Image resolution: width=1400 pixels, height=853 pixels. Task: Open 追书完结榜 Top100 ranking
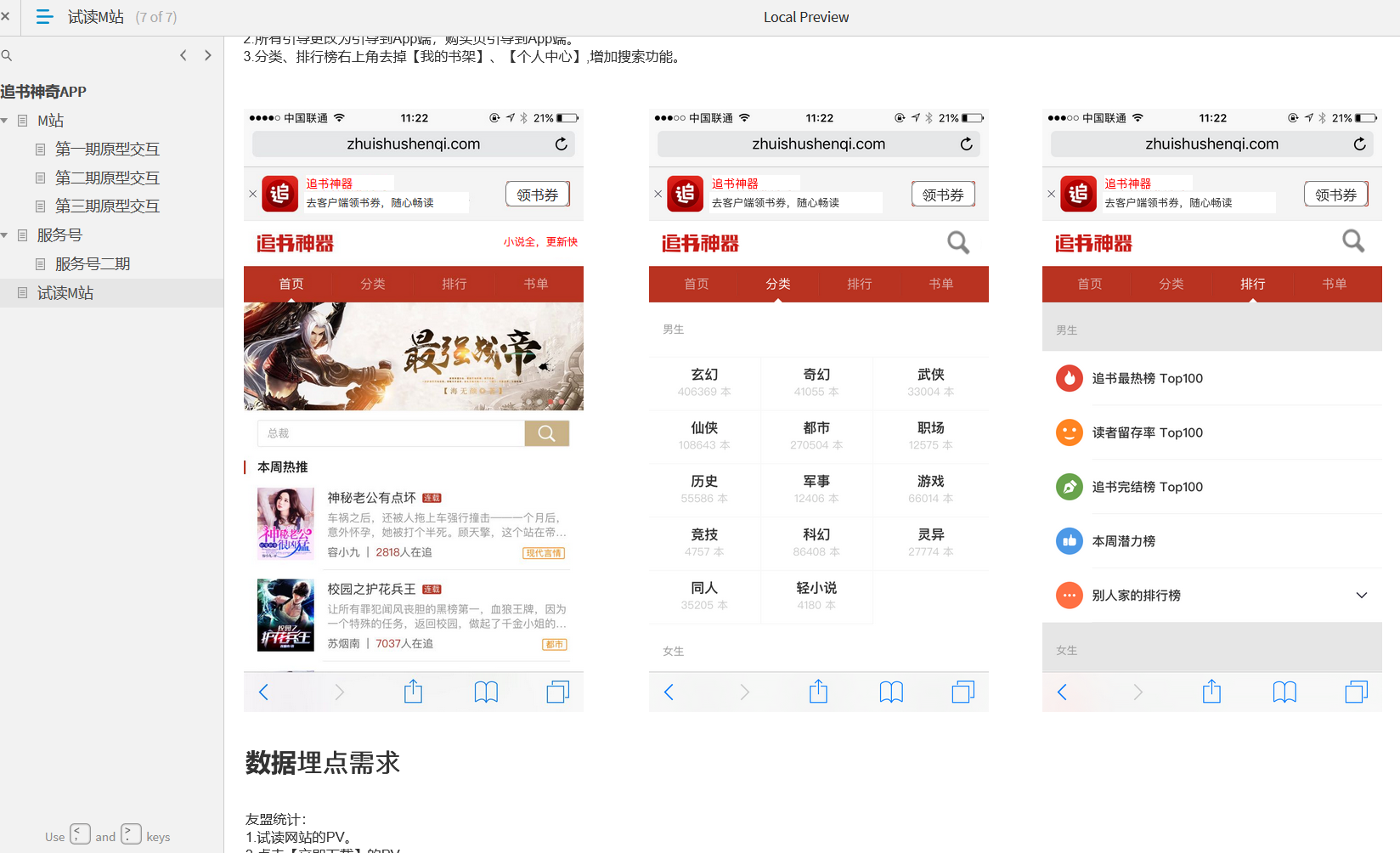point(1212,487)
